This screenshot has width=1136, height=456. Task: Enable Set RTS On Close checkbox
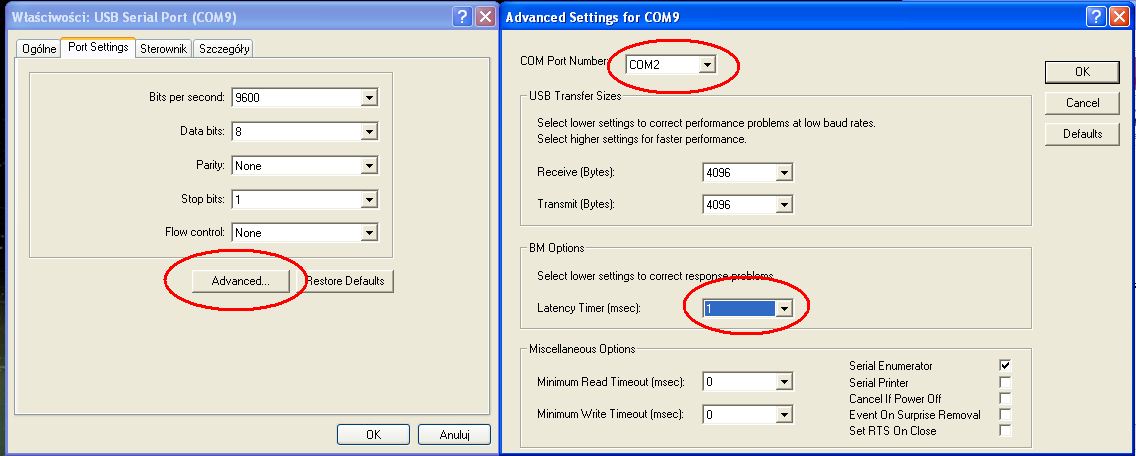point(1005,431)
